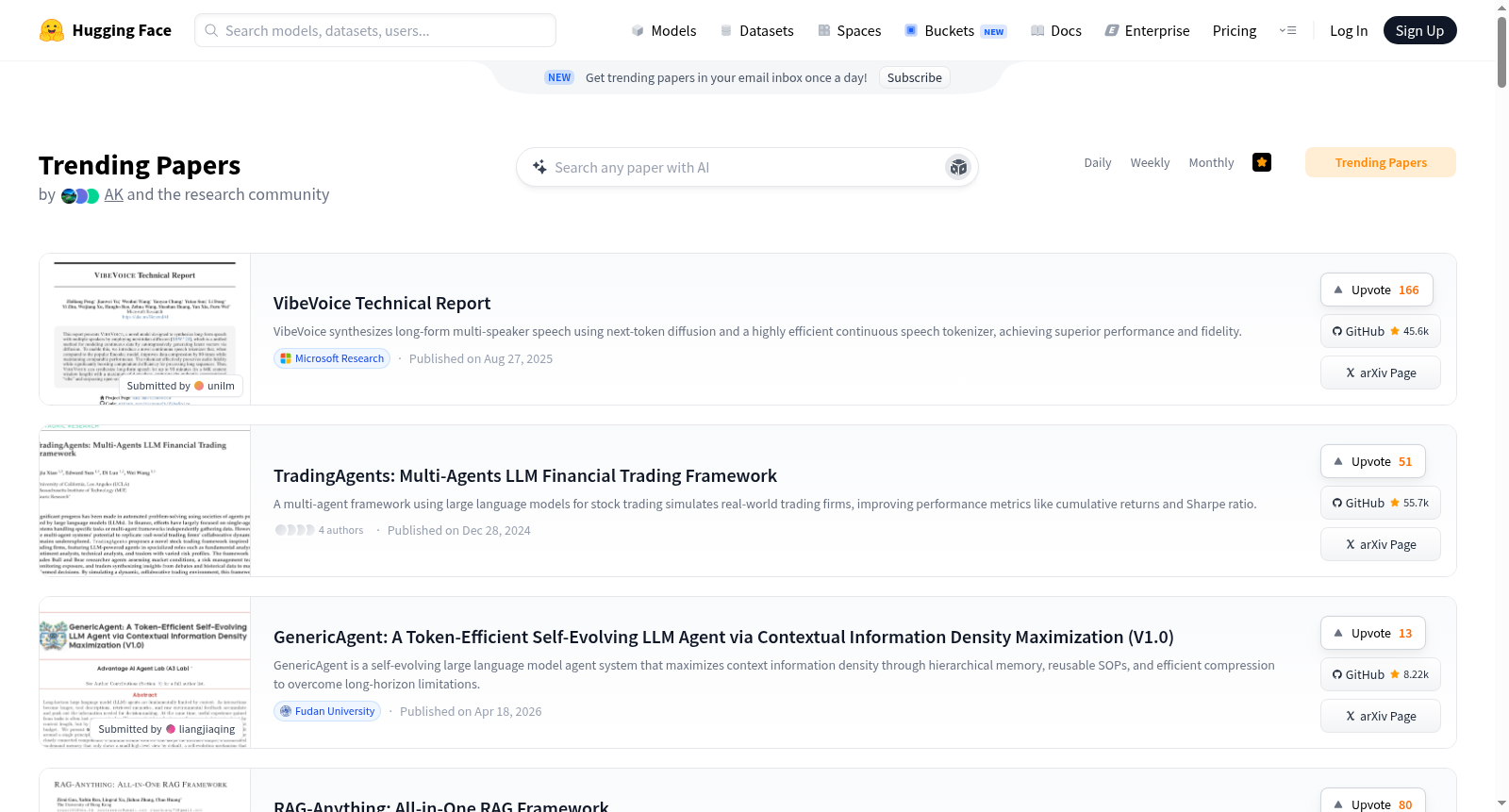Open arXiv Page for TradingAgents
The height and width of the screenshot is (812, 1509).
[x=1381, y=544]
